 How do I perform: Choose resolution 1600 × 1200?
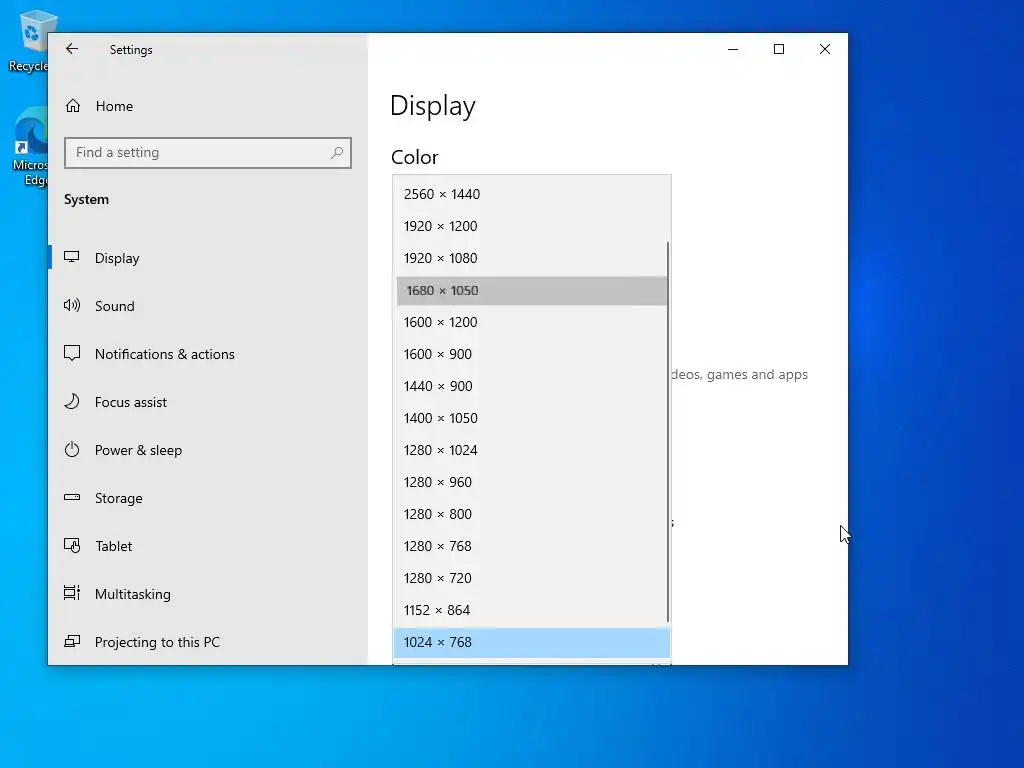click(x=532, y=322)
